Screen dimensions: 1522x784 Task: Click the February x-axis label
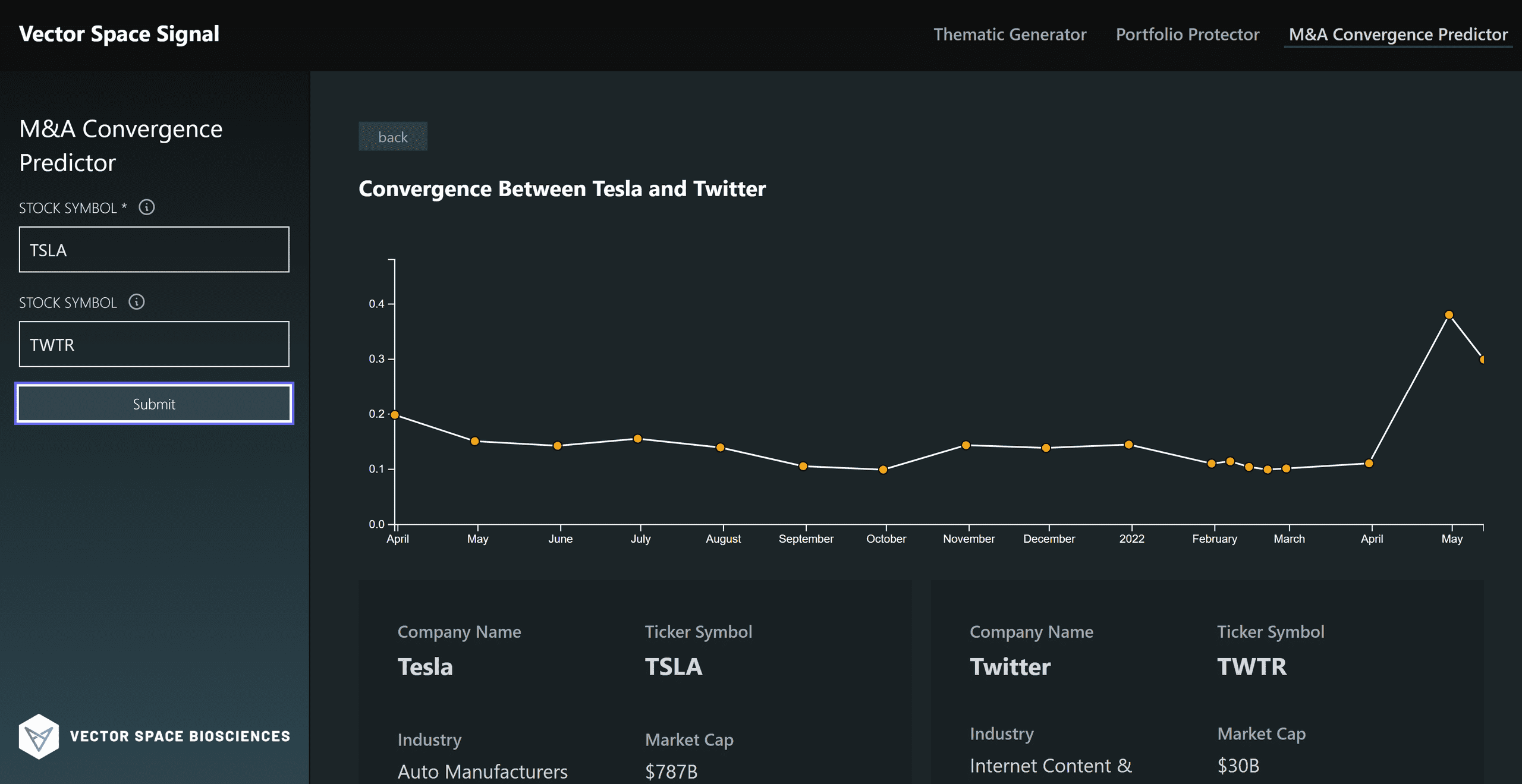click(1215, 539)
